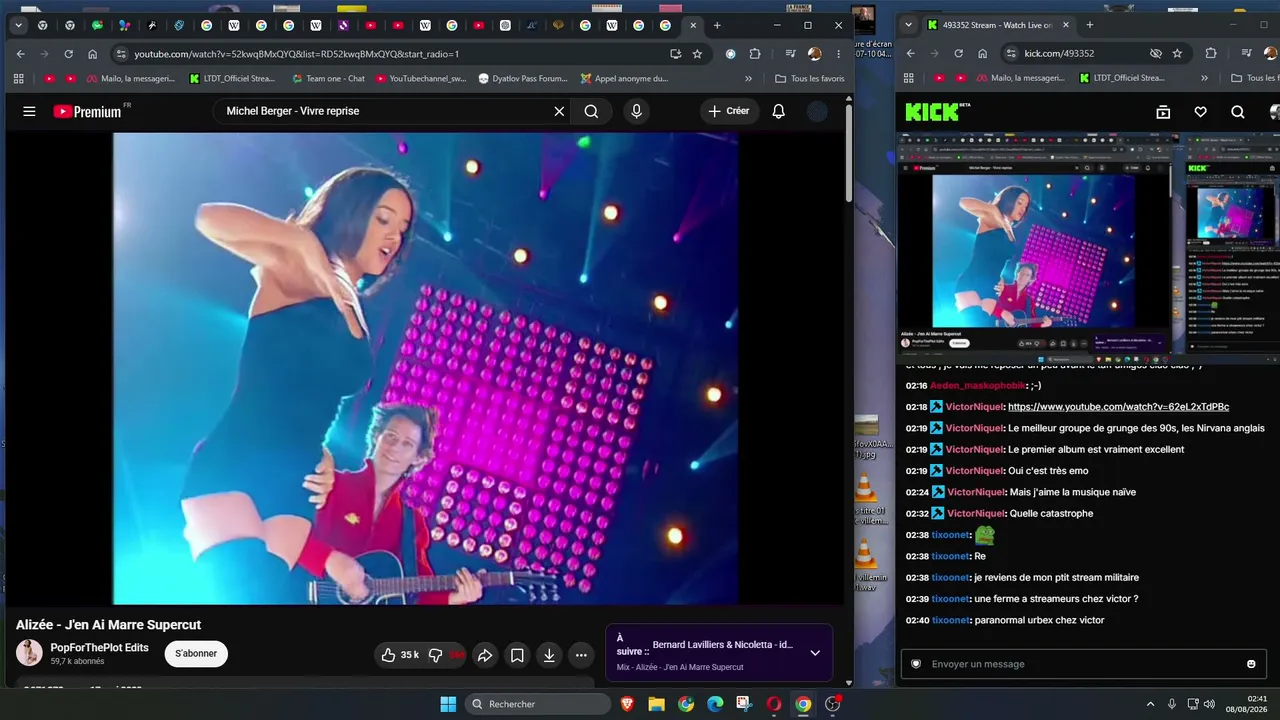This screenshot has height=720, width=1280.
Task: Open the YouTube account avatar menu
Action: pyautogui.click(x=817, y=111)
